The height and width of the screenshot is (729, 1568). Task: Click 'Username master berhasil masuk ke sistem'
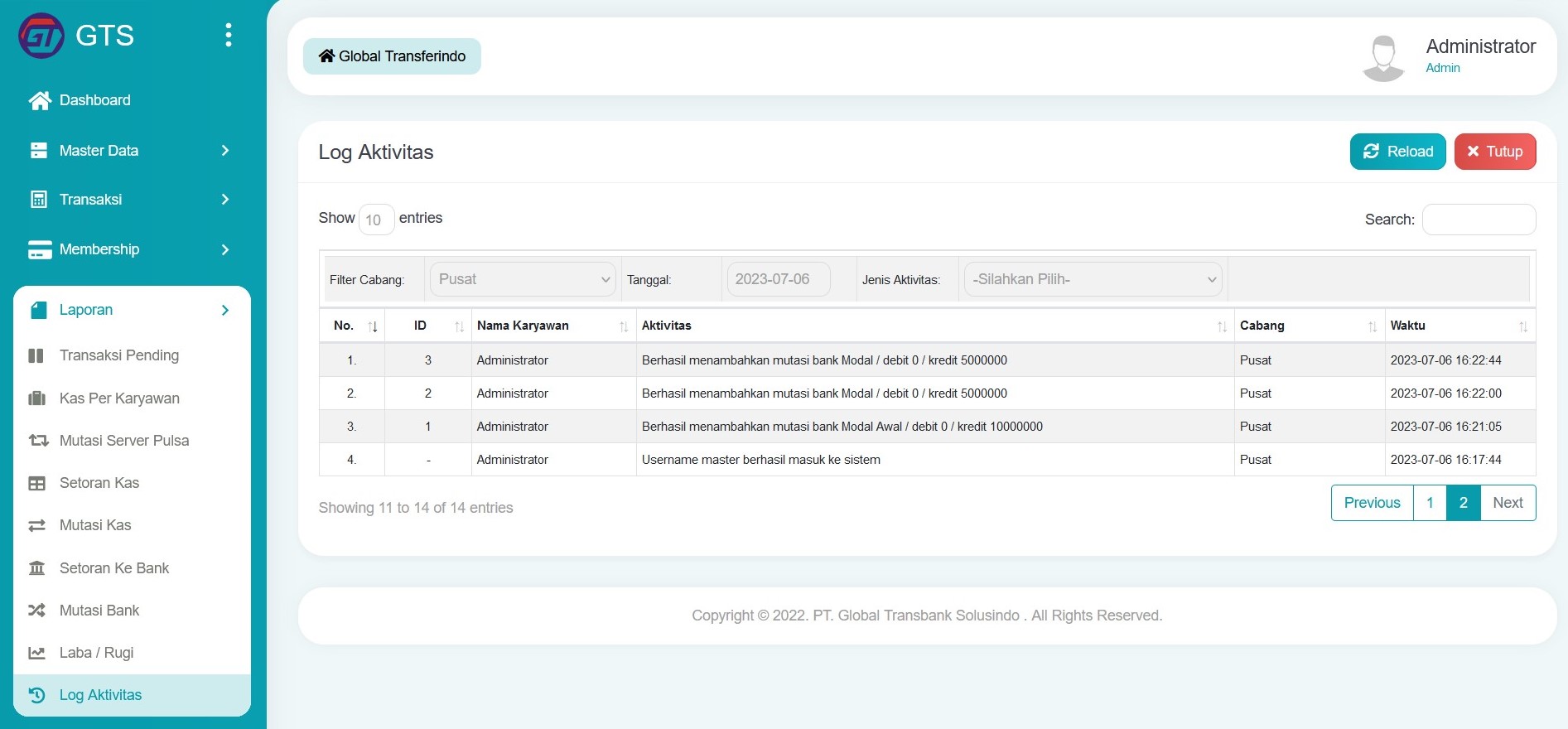[x=760, y=460]
